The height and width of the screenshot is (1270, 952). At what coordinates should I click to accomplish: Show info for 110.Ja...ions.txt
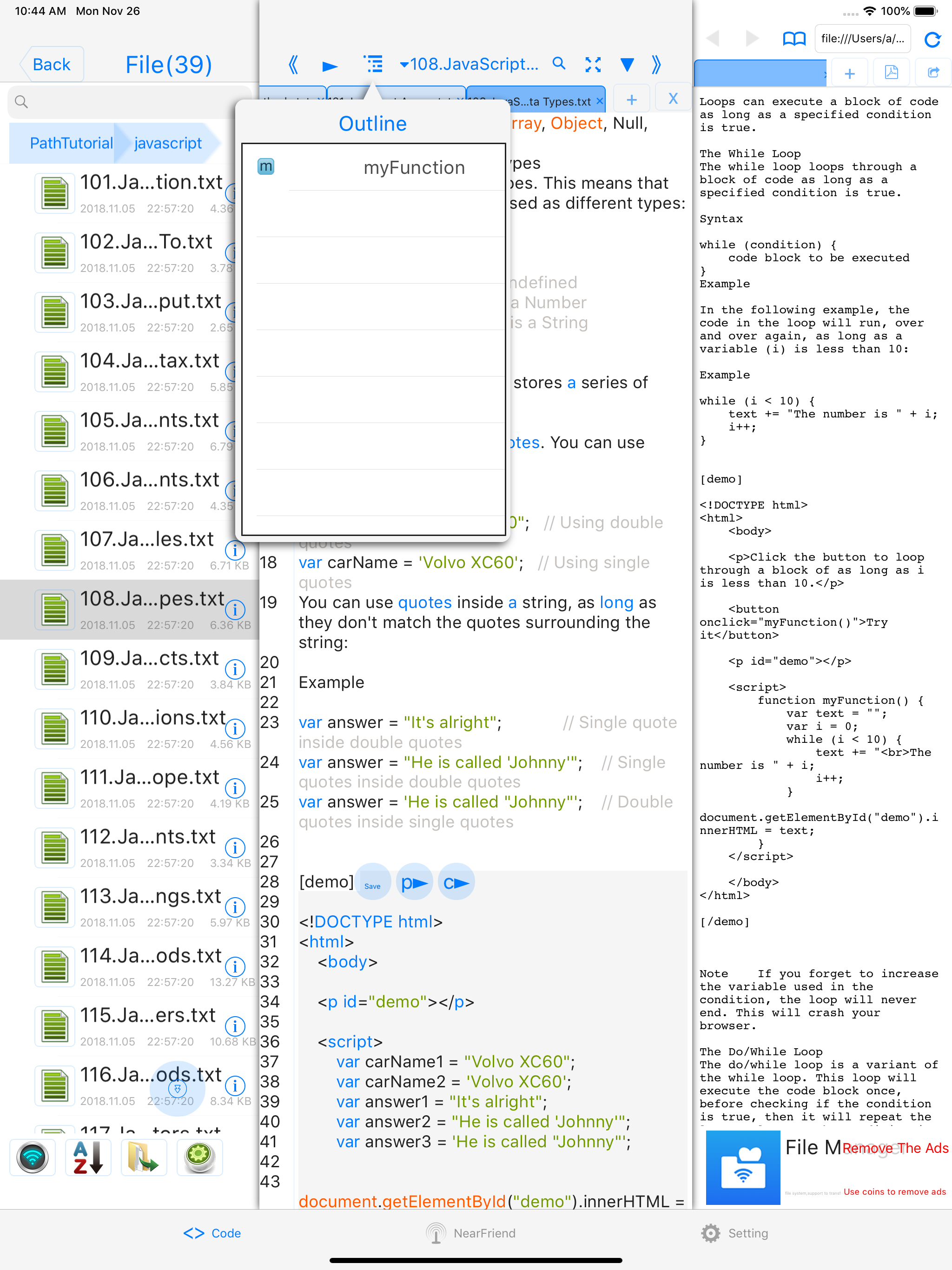(x=235, y=728)
